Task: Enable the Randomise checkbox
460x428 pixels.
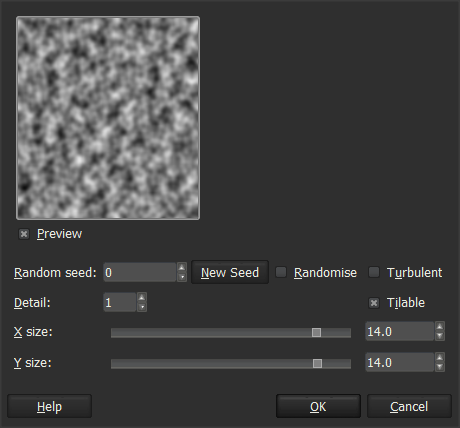Action: click(x=281, y=272)
